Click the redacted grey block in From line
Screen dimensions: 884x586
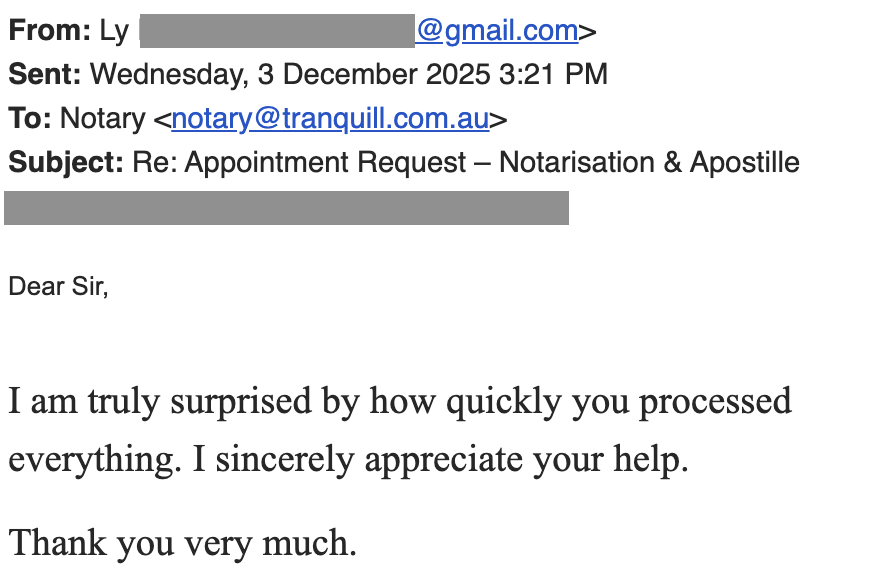tap(277, 31)
